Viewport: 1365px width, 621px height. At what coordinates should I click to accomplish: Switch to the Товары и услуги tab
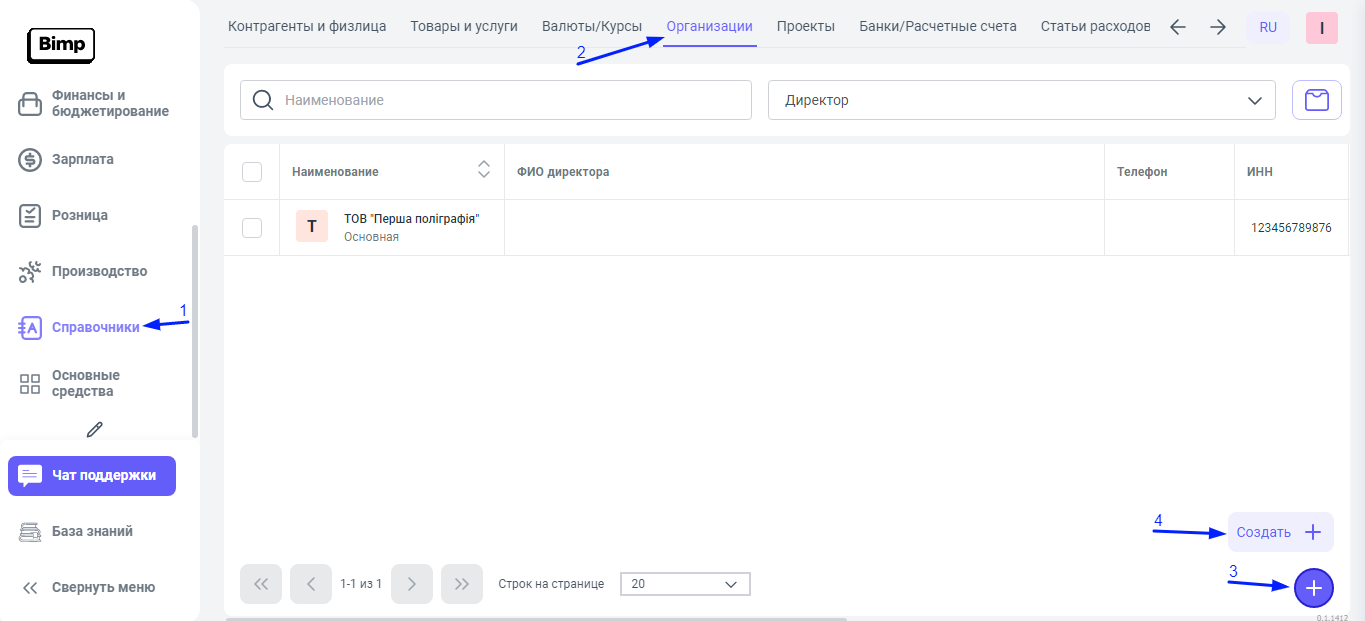point(464,27)
